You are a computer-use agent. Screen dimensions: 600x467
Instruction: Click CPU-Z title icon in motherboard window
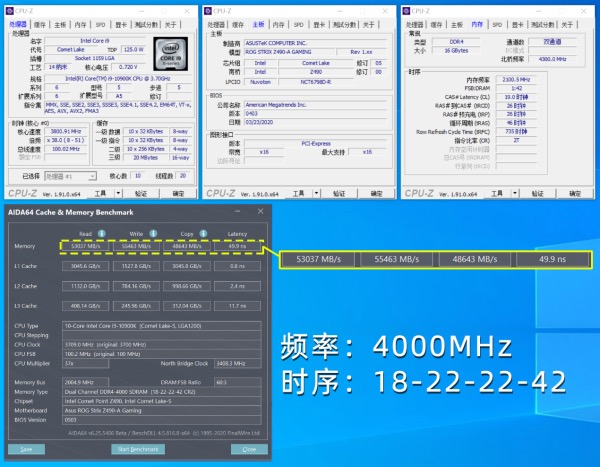pos(208,11)
